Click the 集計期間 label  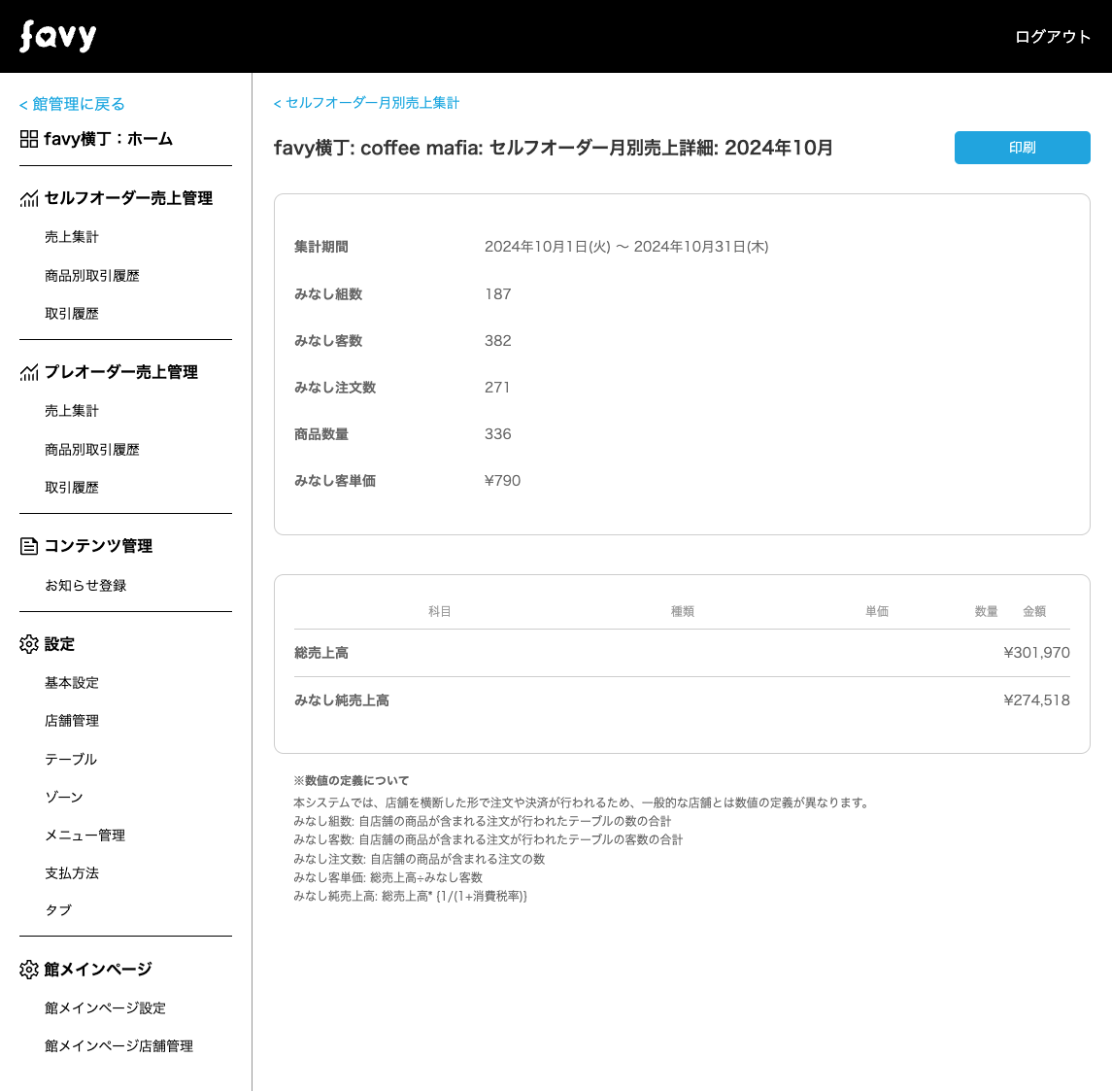pyautogui.click(x=321, y=247)
